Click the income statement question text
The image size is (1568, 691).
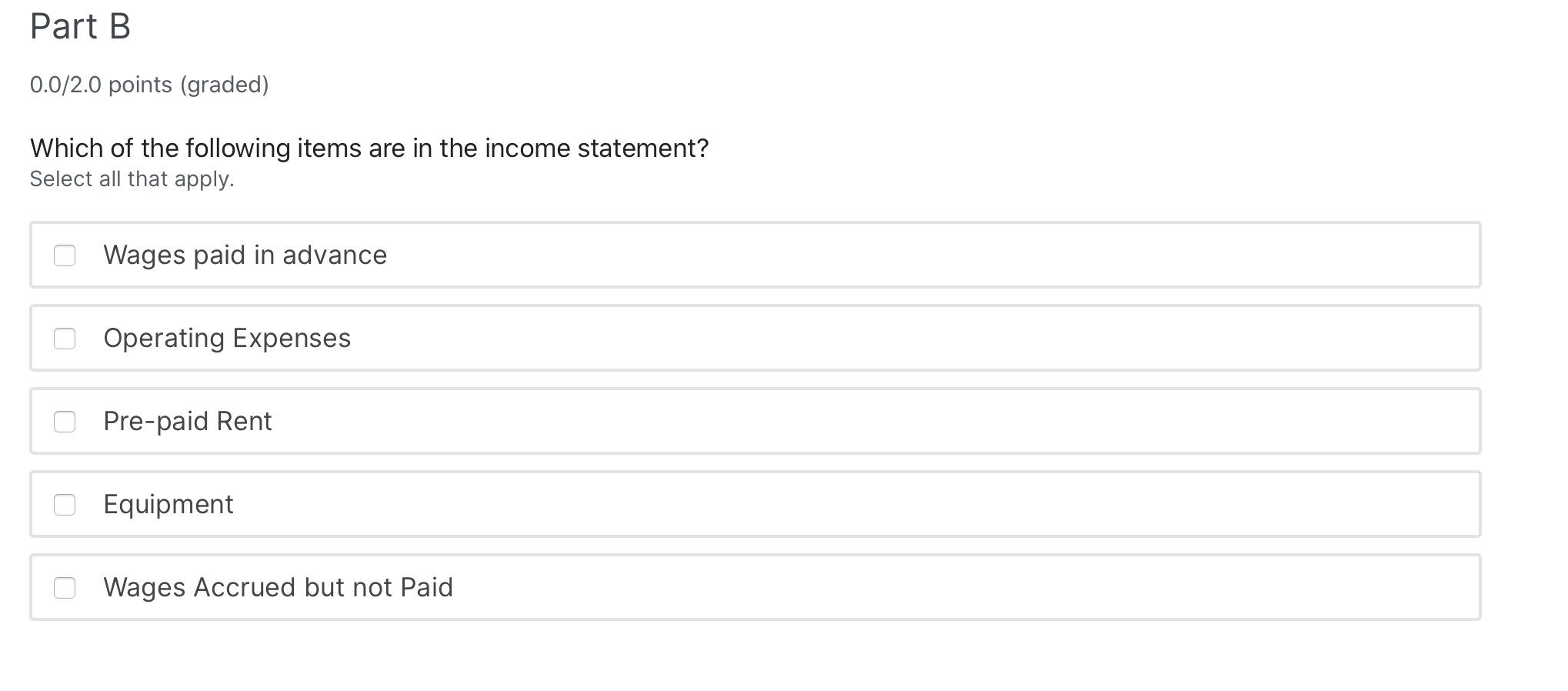click(369, 148)
